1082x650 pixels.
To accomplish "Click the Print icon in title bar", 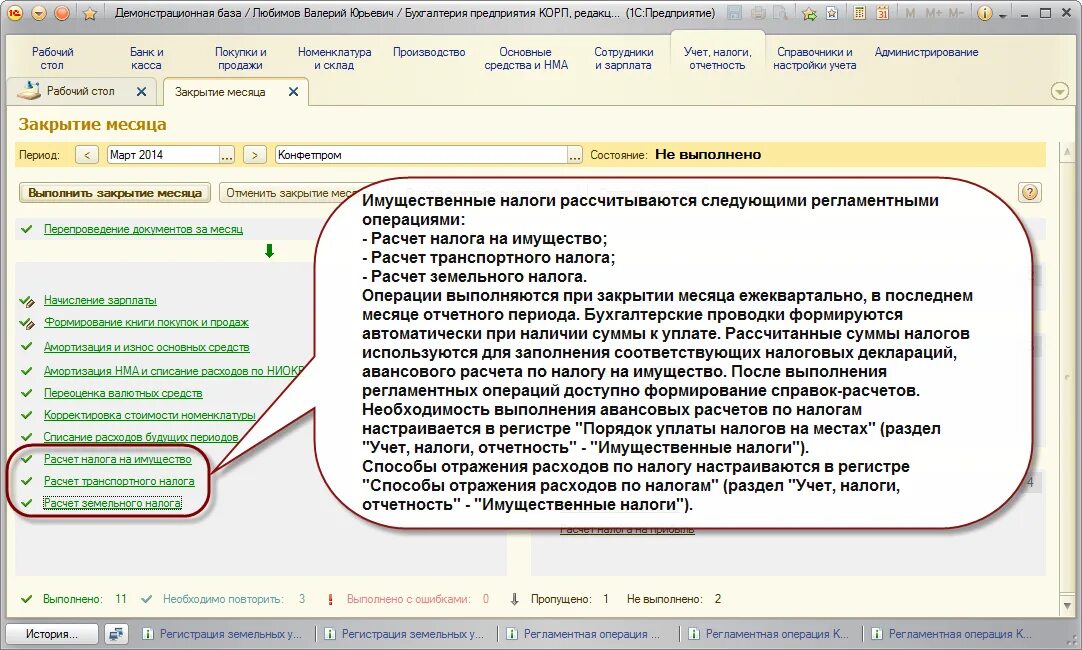I will 758,13.
